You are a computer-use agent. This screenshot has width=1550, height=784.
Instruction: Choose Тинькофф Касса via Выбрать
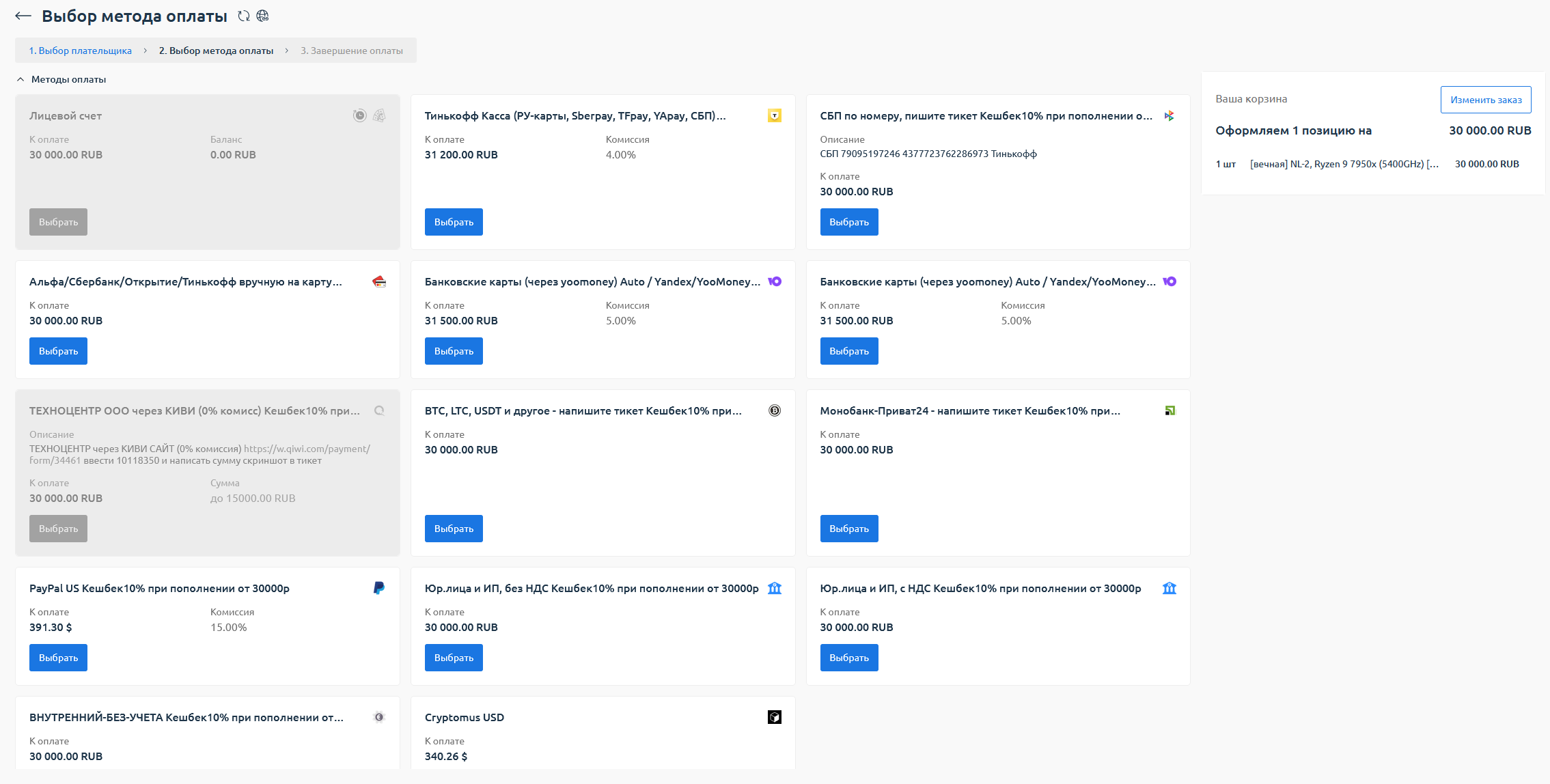tap(454, 222)
